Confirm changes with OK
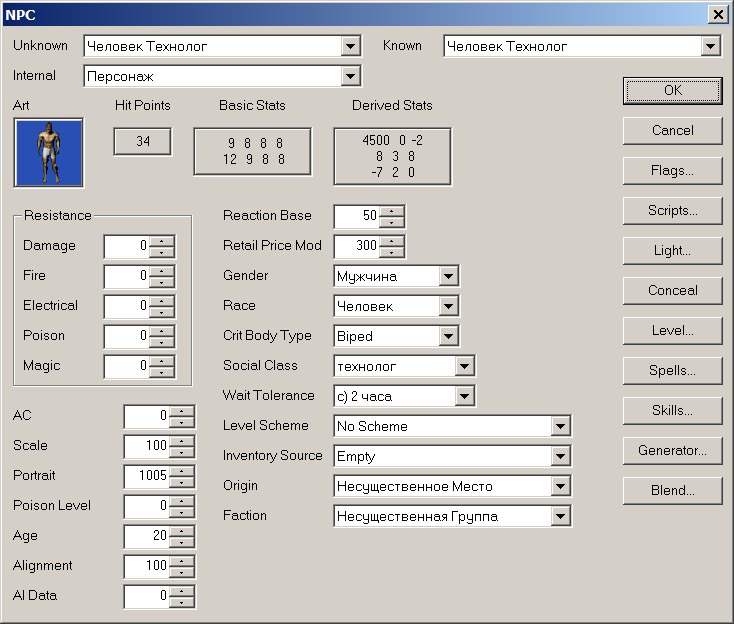 [x=672, y=90]
